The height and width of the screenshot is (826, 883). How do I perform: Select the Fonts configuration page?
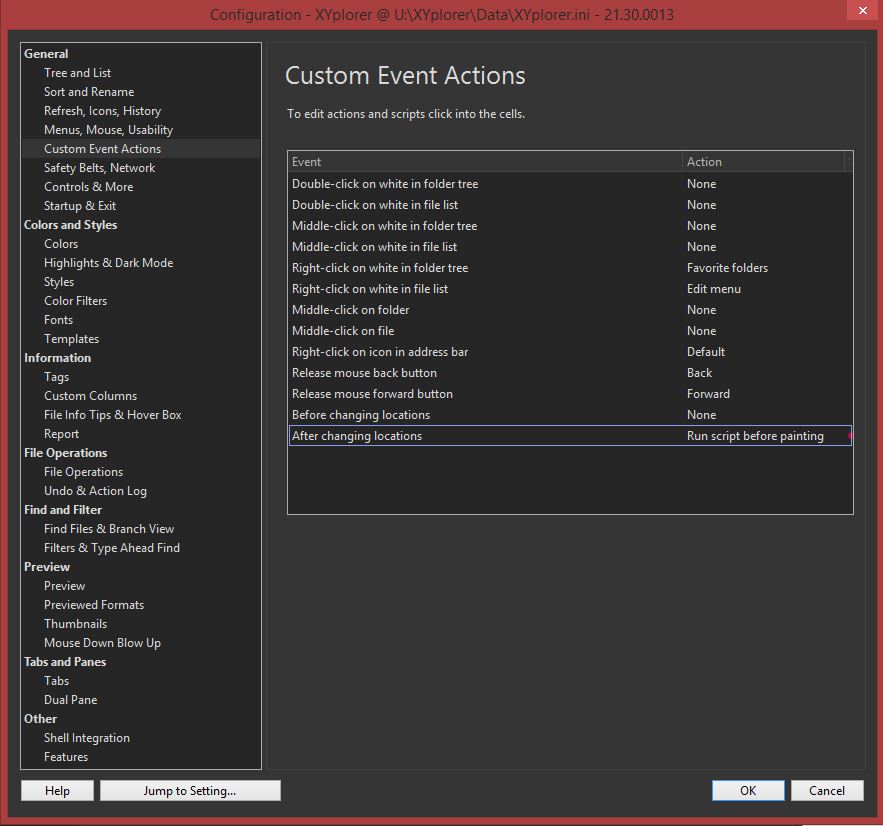coord(58,319)
